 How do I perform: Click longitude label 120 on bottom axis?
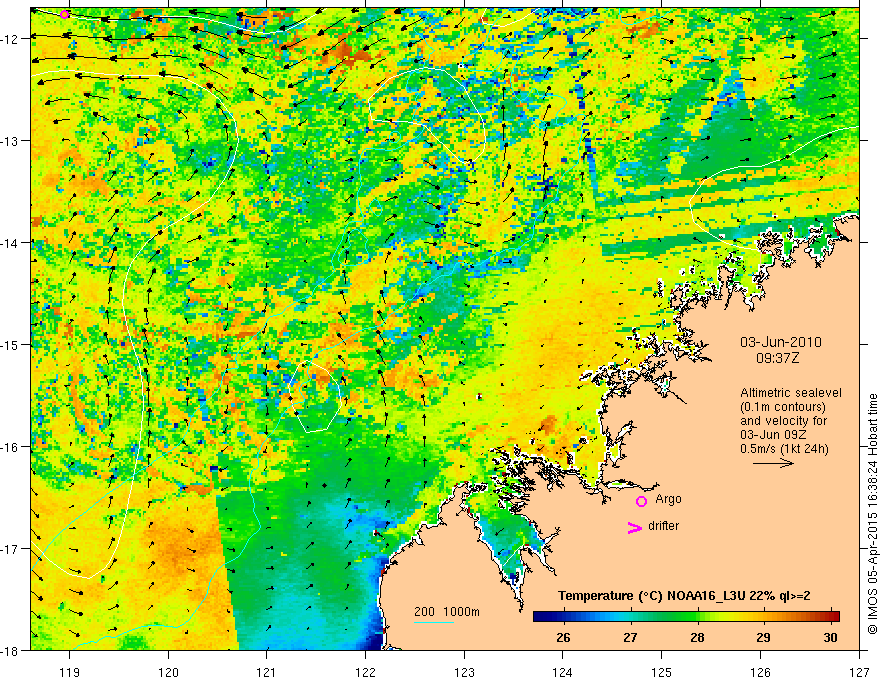[x=168, y=672]
